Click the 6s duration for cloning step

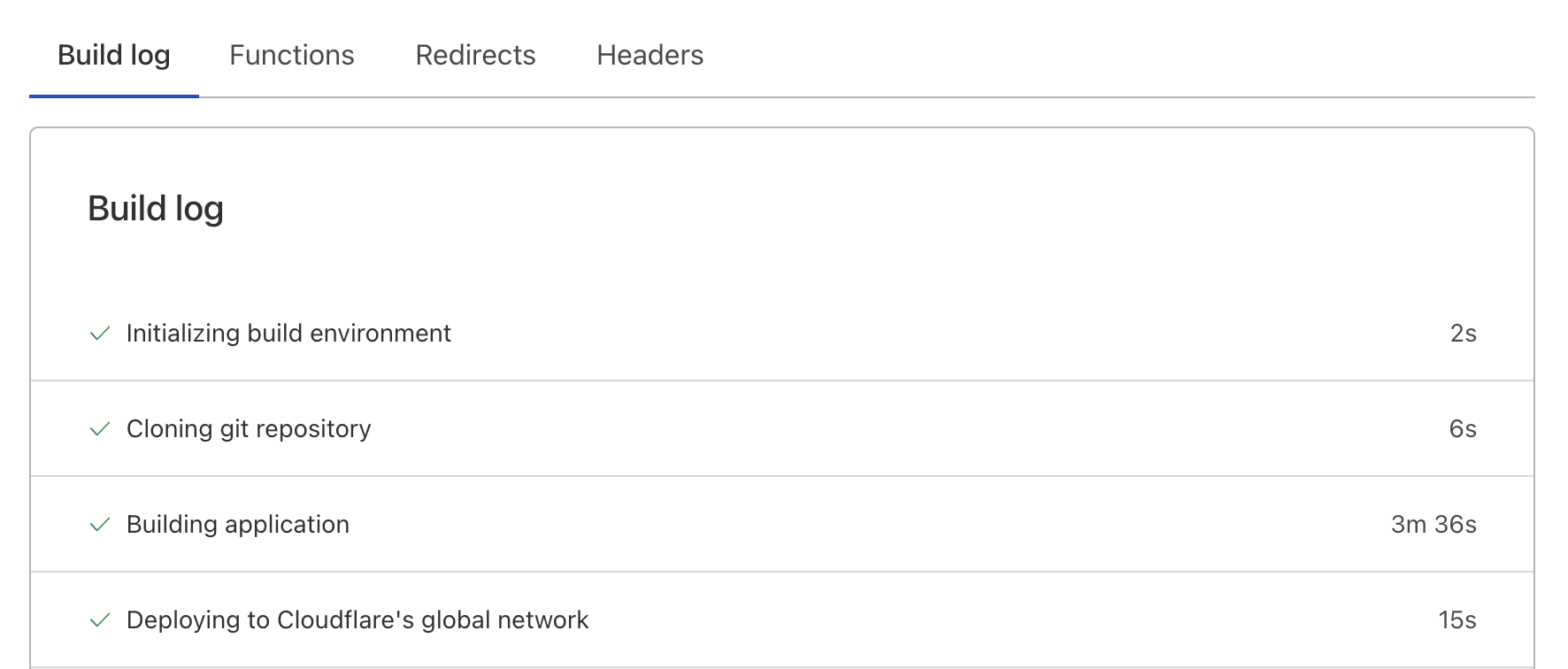(1463, 429)
